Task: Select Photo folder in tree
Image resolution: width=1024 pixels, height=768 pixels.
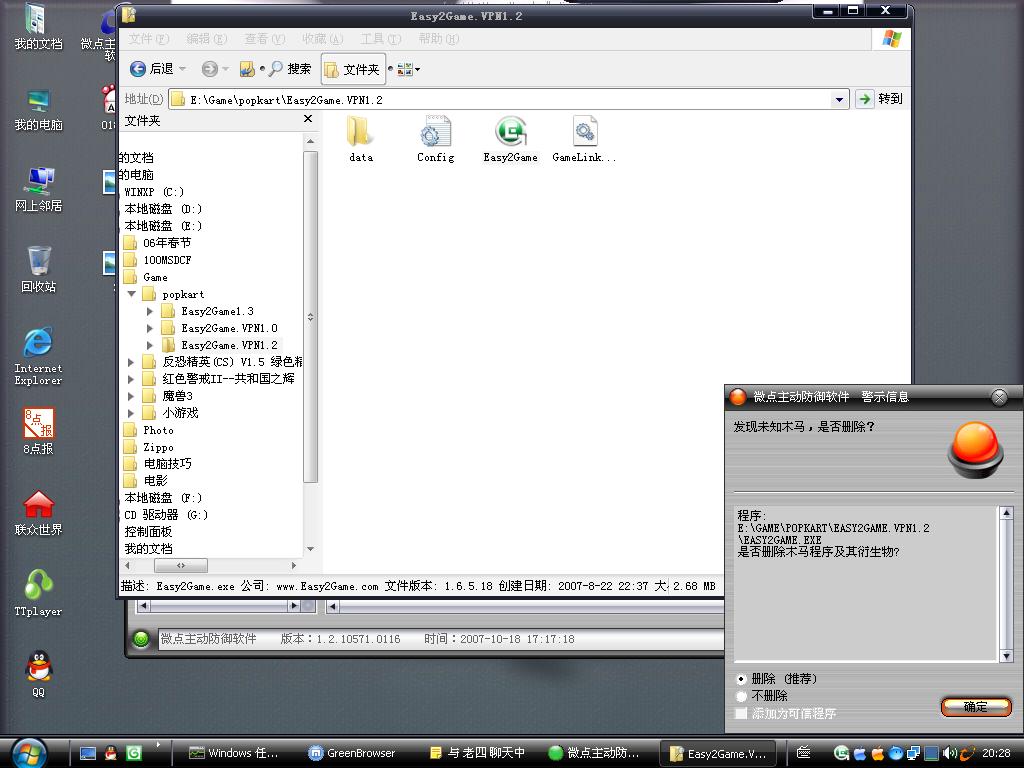Action: (158, 430)
